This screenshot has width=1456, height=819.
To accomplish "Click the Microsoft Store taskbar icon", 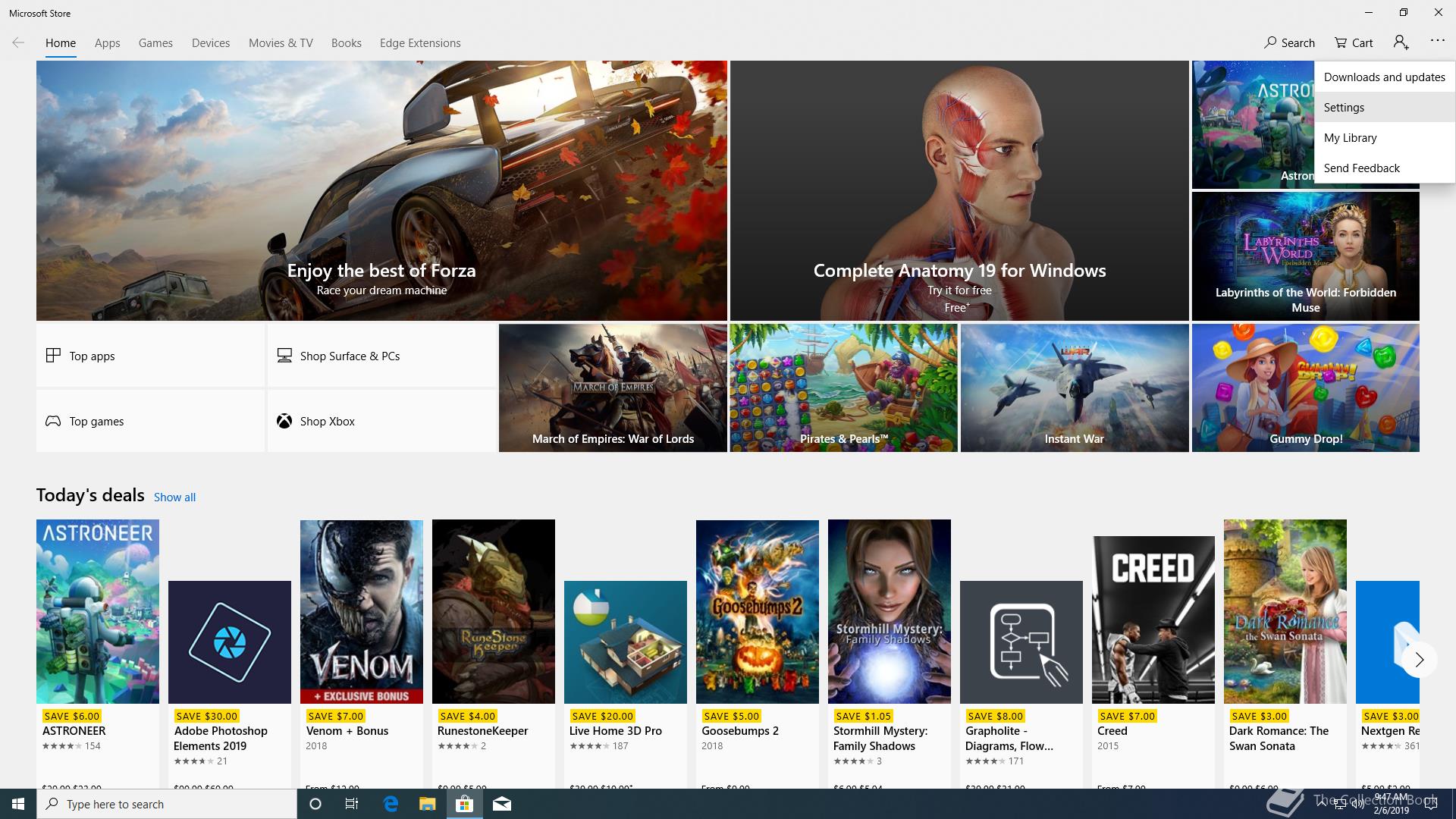I will [464, 804].
